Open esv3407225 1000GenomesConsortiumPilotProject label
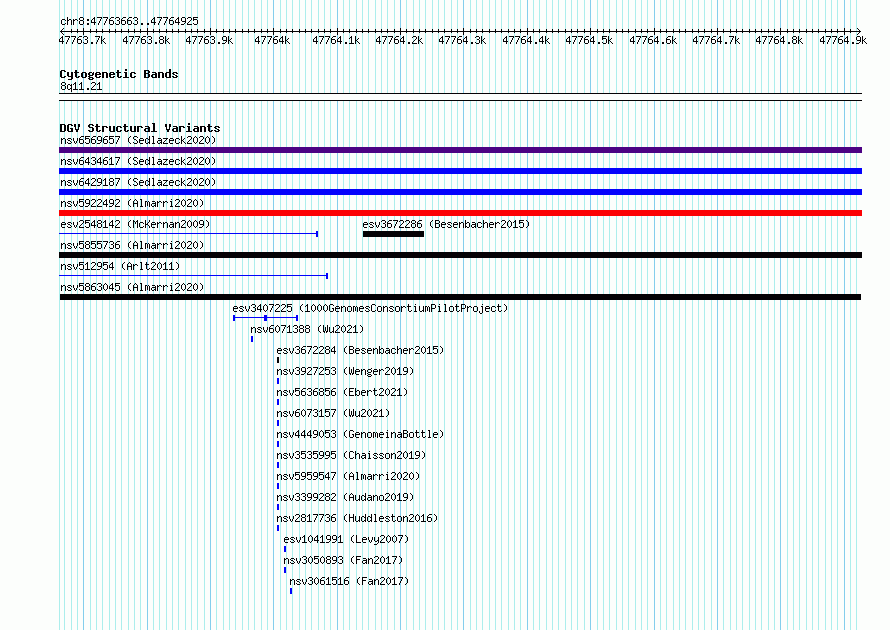This screenshot has height=630, width=890. [370, 308]
